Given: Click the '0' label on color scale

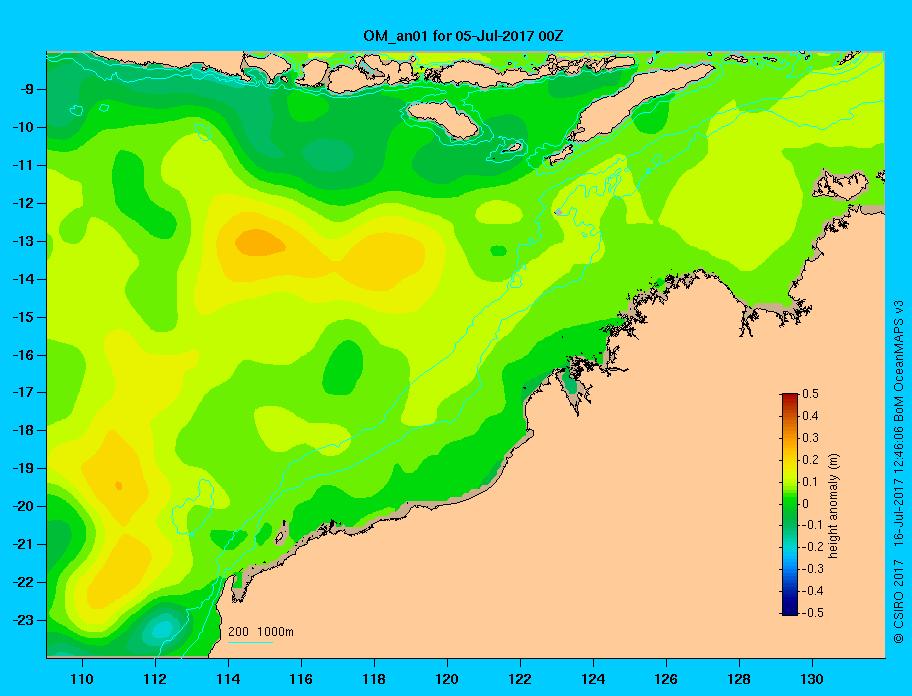Looking at the screenshot, I should [806, 504].
